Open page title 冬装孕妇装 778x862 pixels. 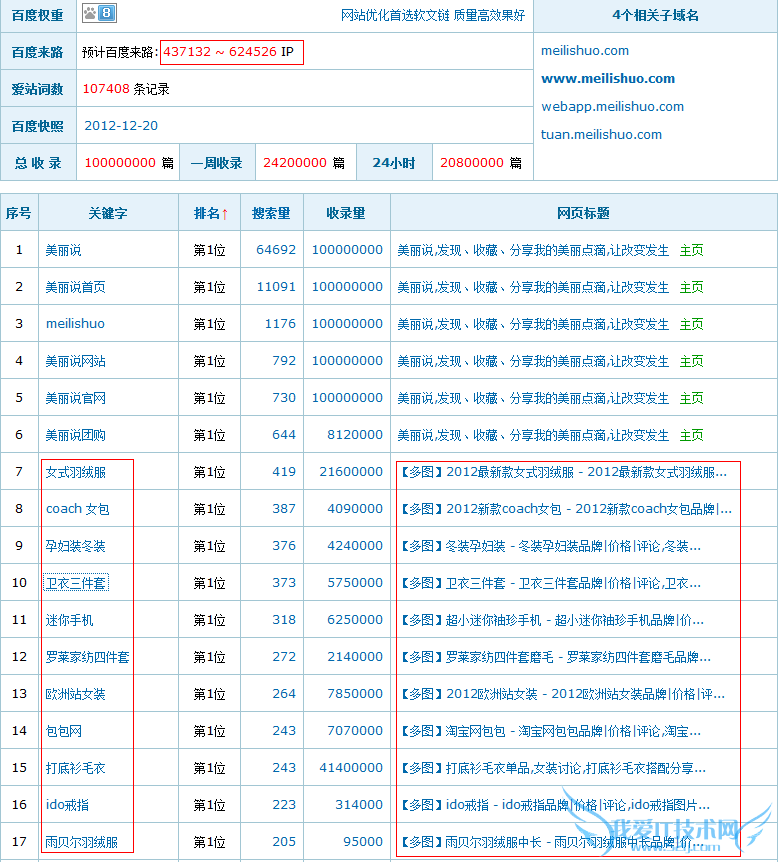[x=549, y=546]
